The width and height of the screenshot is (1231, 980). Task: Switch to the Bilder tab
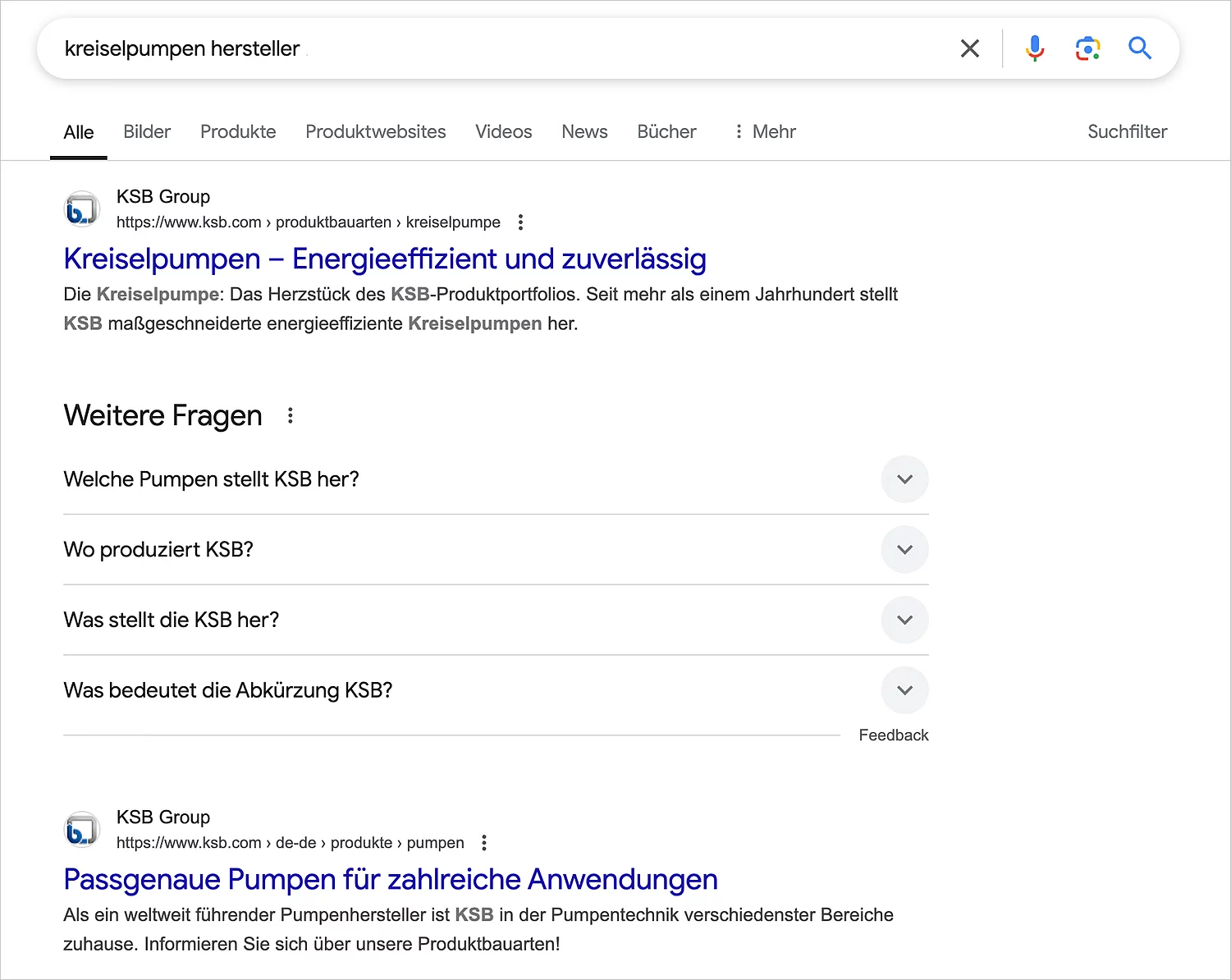click(147, 132)
